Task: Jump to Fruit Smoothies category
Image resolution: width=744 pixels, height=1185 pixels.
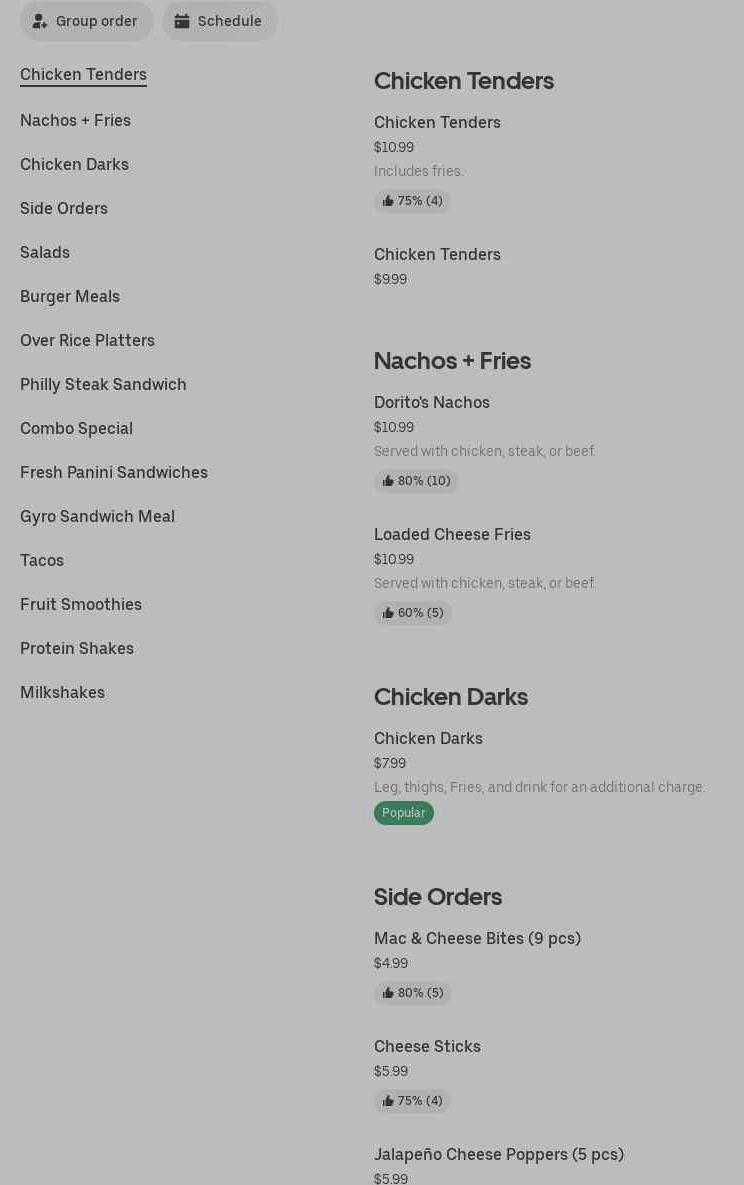Action: tap(81, 604)
